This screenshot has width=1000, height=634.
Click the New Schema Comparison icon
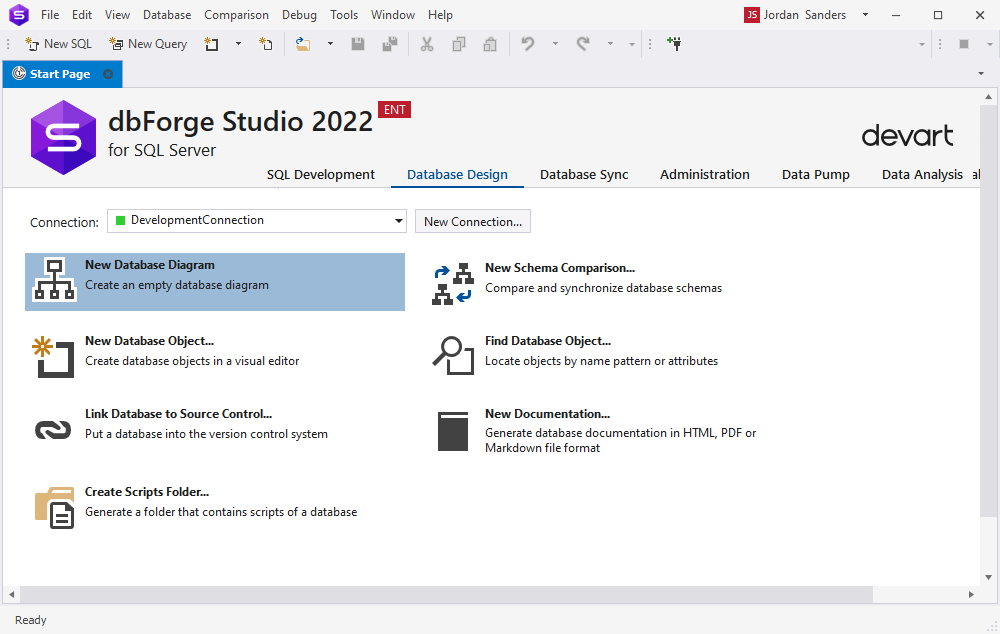coord(453,284)
